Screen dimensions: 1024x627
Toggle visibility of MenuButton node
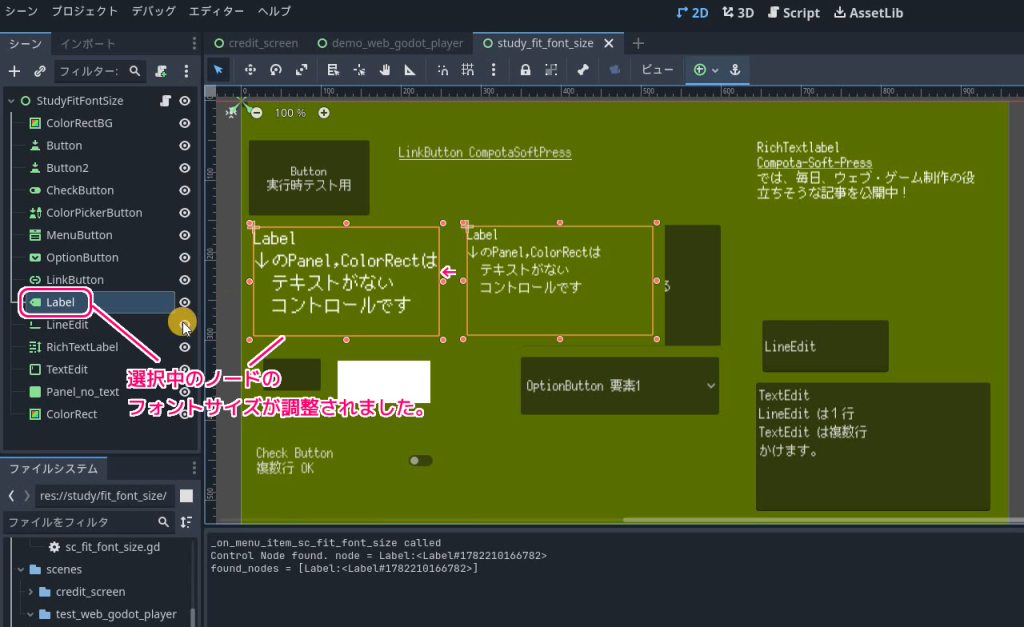coord(185,235)
